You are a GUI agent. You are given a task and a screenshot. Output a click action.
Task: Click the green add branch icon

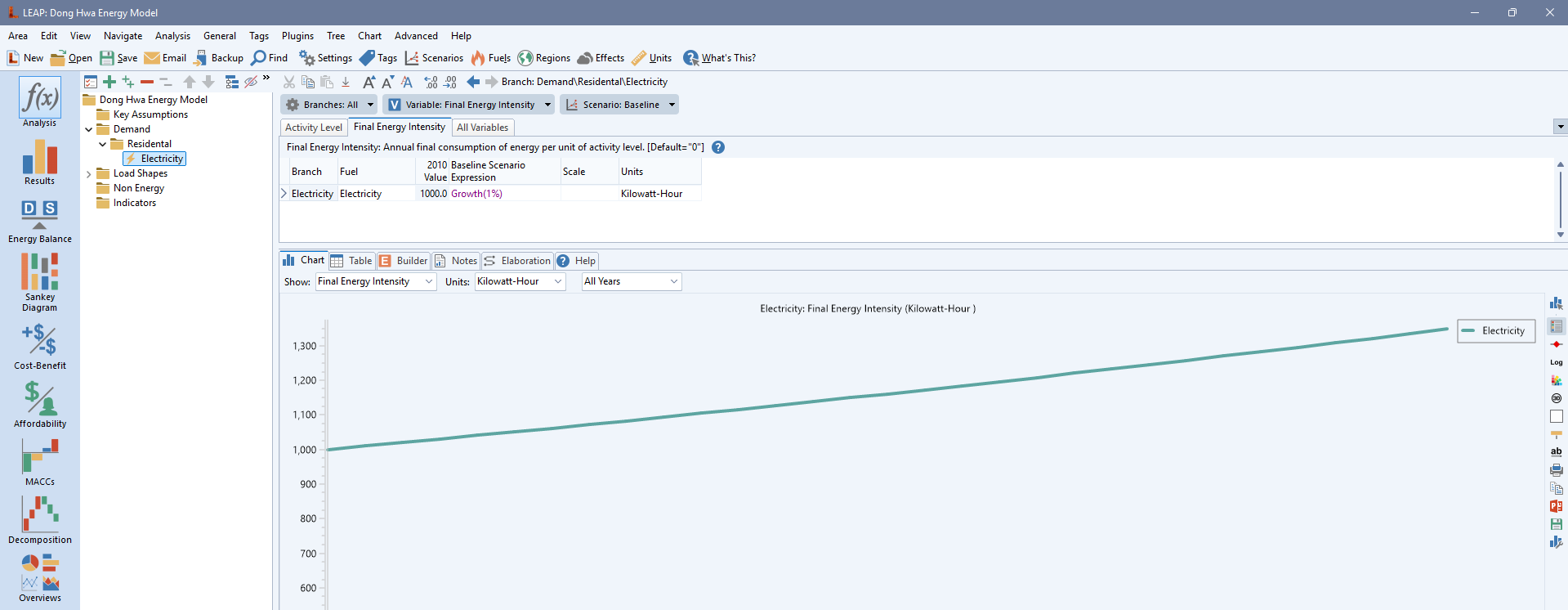109,82
